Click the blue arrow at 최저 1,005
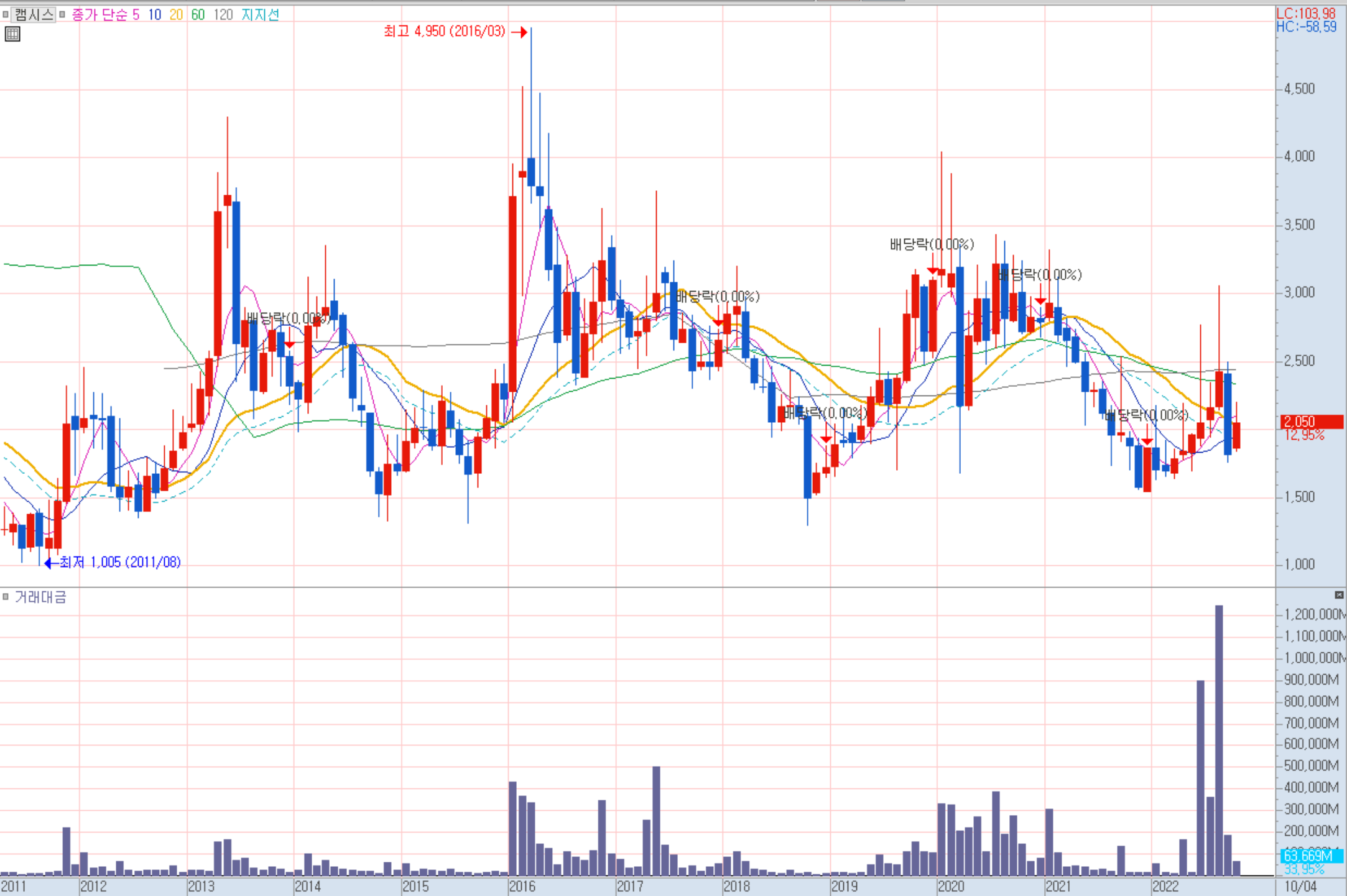Screen dimensions: 1347x896 pos(50,563)
